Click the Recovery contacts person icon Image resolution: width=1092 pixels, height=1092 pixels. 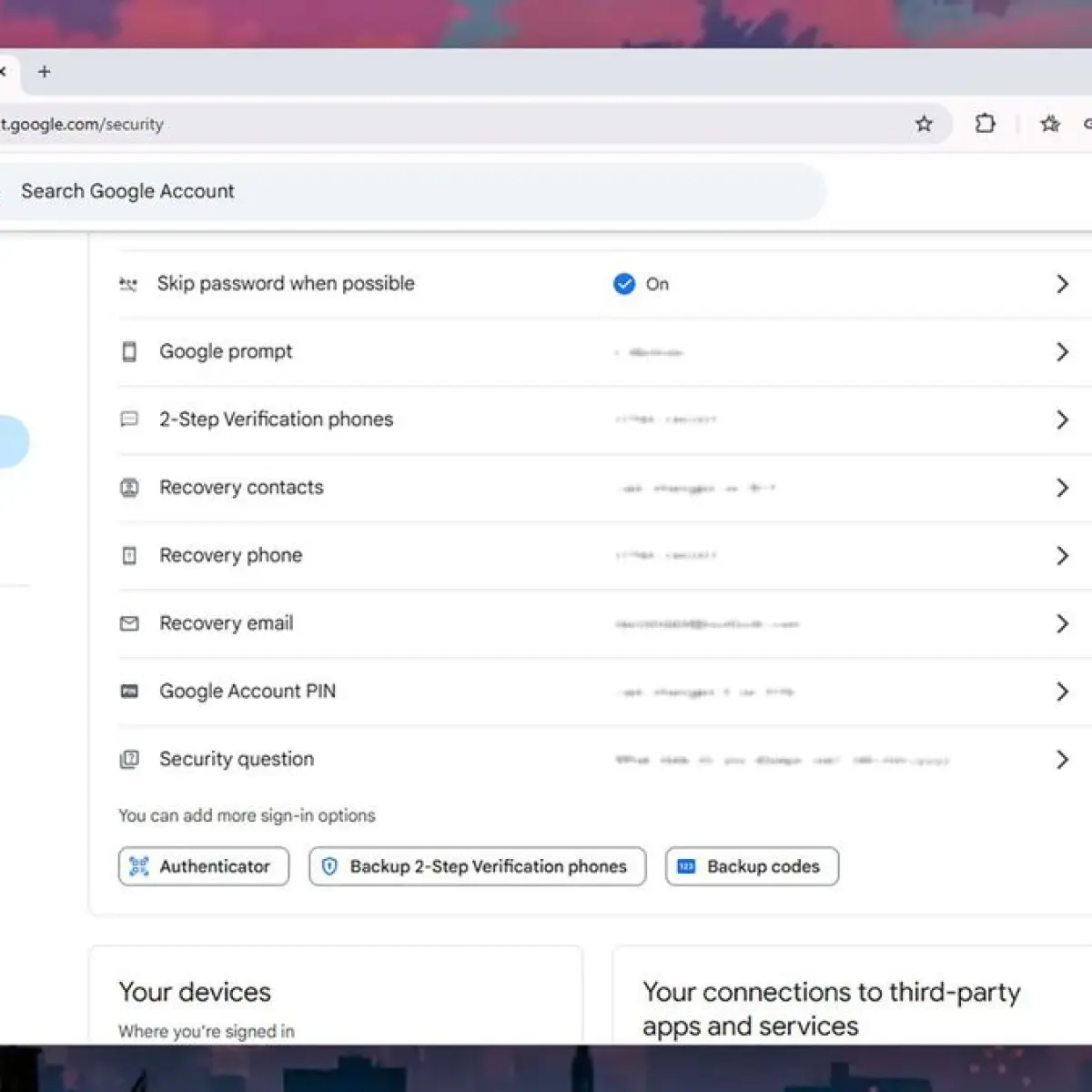coord(129,488)
